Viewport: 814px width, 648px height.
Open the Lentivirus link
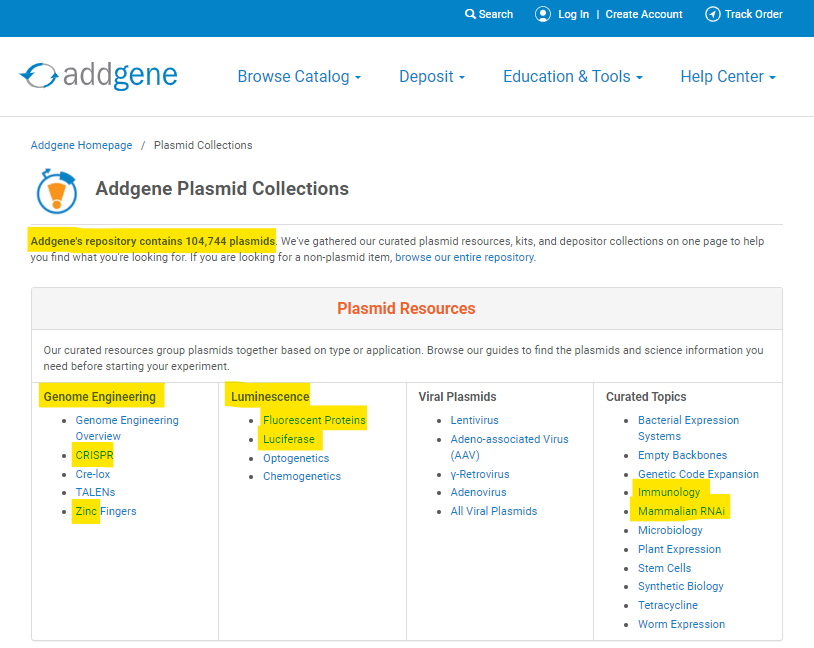[x=474, y=420]
